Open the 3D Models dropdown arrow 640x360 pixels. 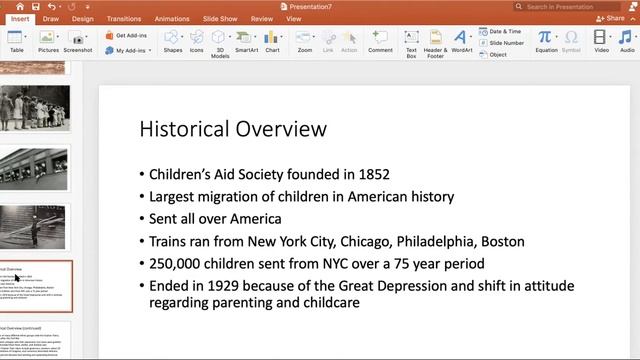coord(230,37)
